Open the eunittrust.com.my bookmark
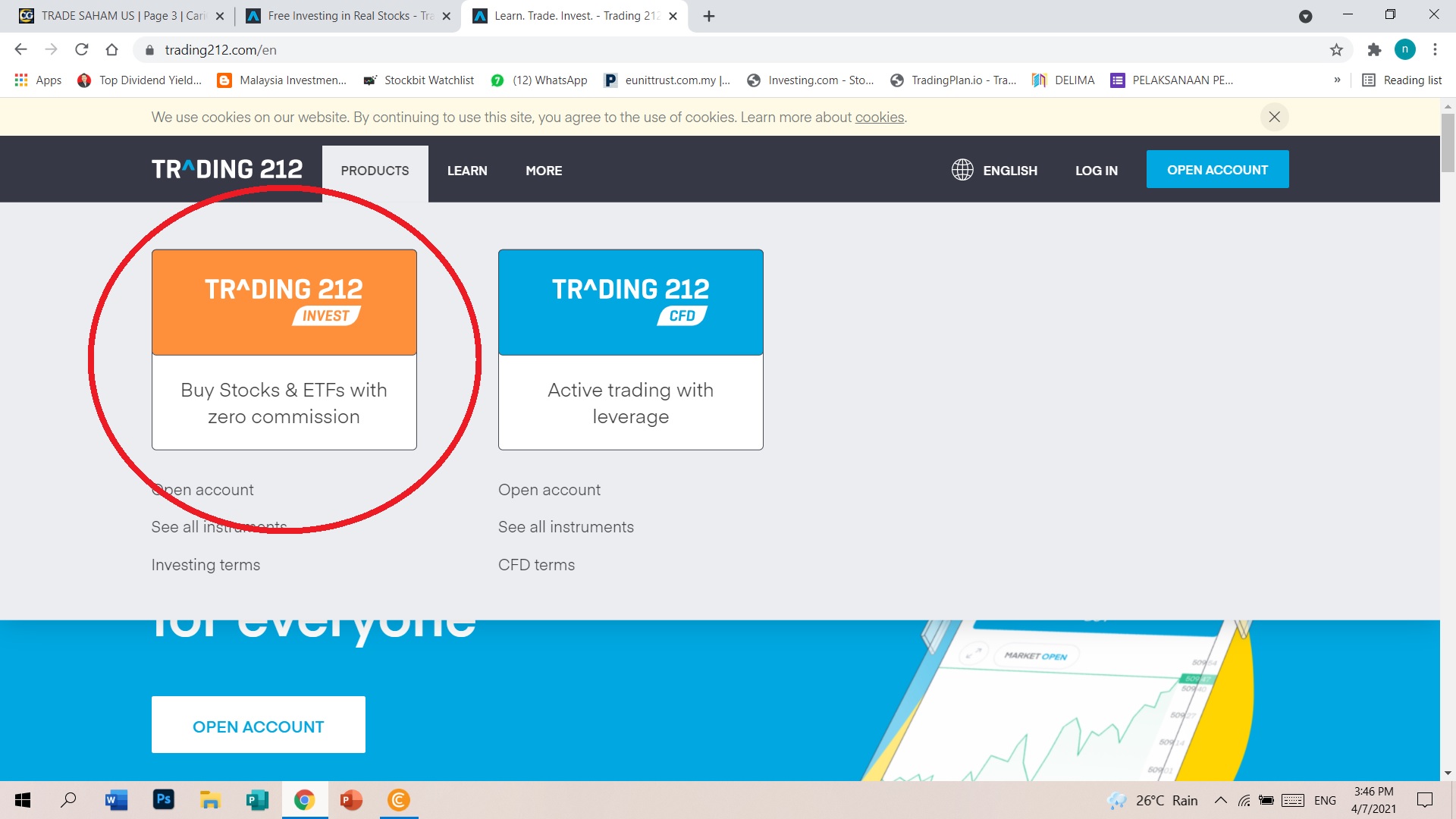1456x819 pixels. 667,80
